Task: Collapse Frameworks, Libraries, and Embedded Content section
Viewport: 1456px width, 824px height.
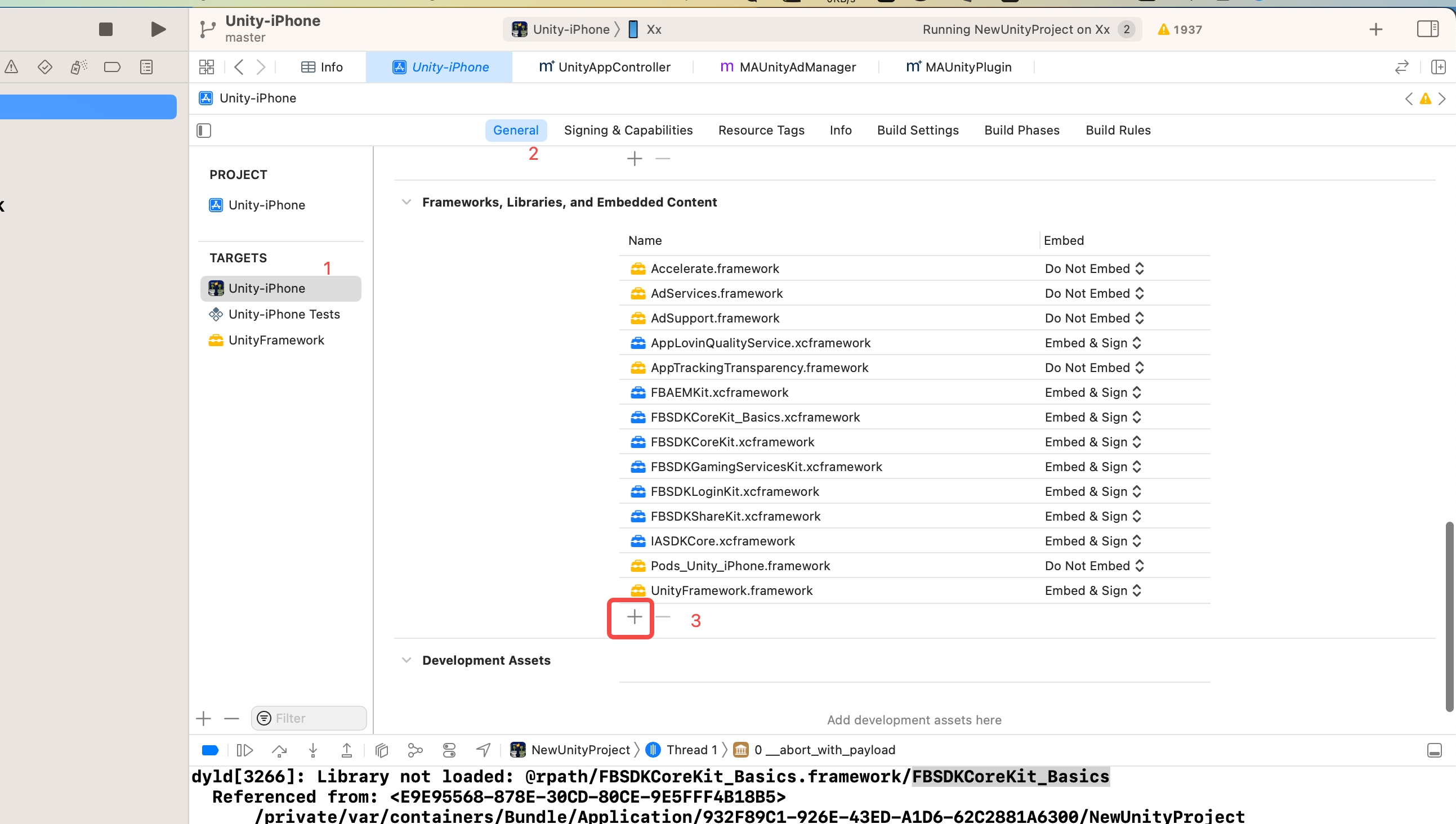Action: [406, 202]
